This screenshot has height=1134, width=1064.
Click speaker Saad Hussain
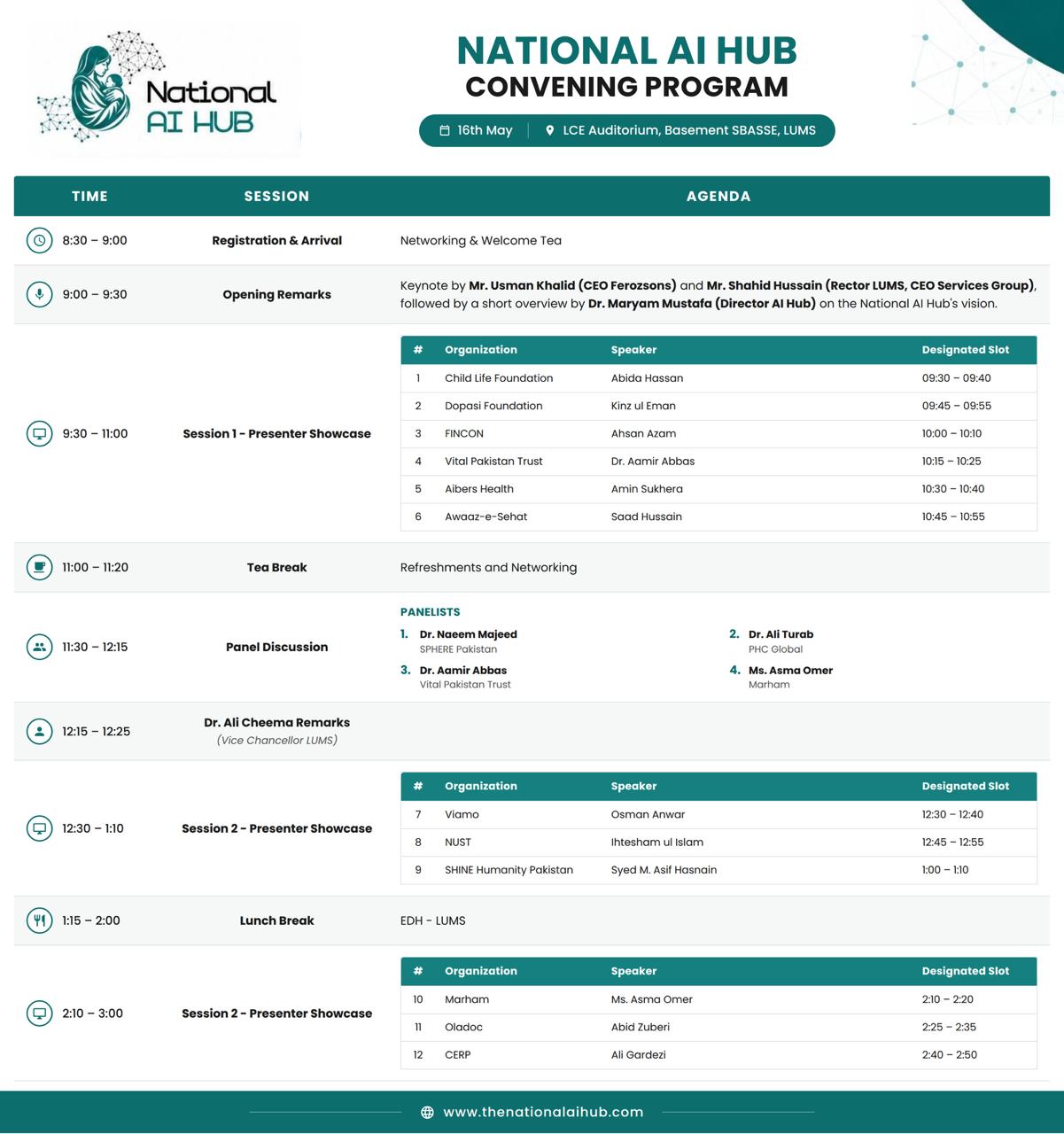647,517
